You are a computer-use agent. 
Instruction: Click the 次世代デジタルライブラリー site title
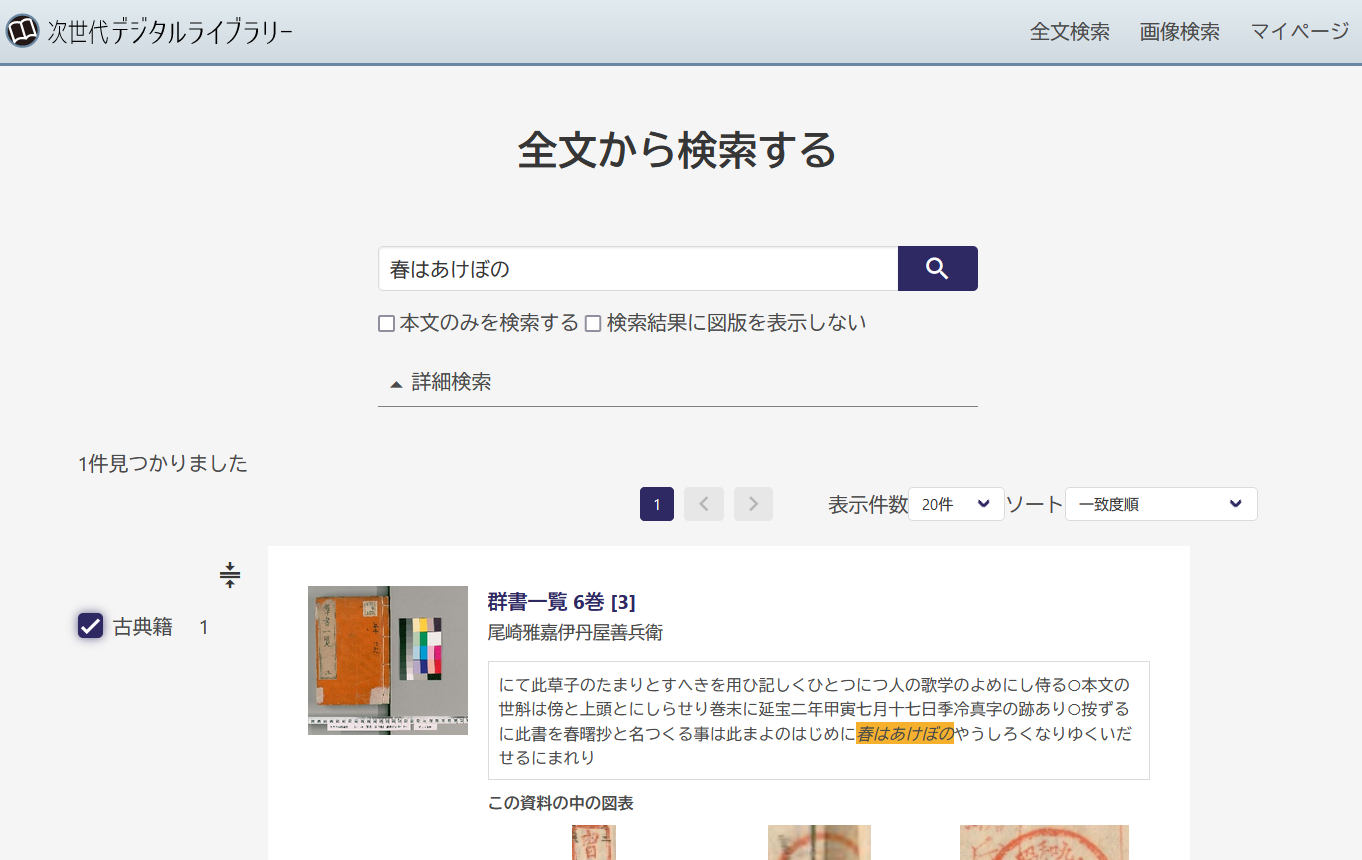coord(170,32)
